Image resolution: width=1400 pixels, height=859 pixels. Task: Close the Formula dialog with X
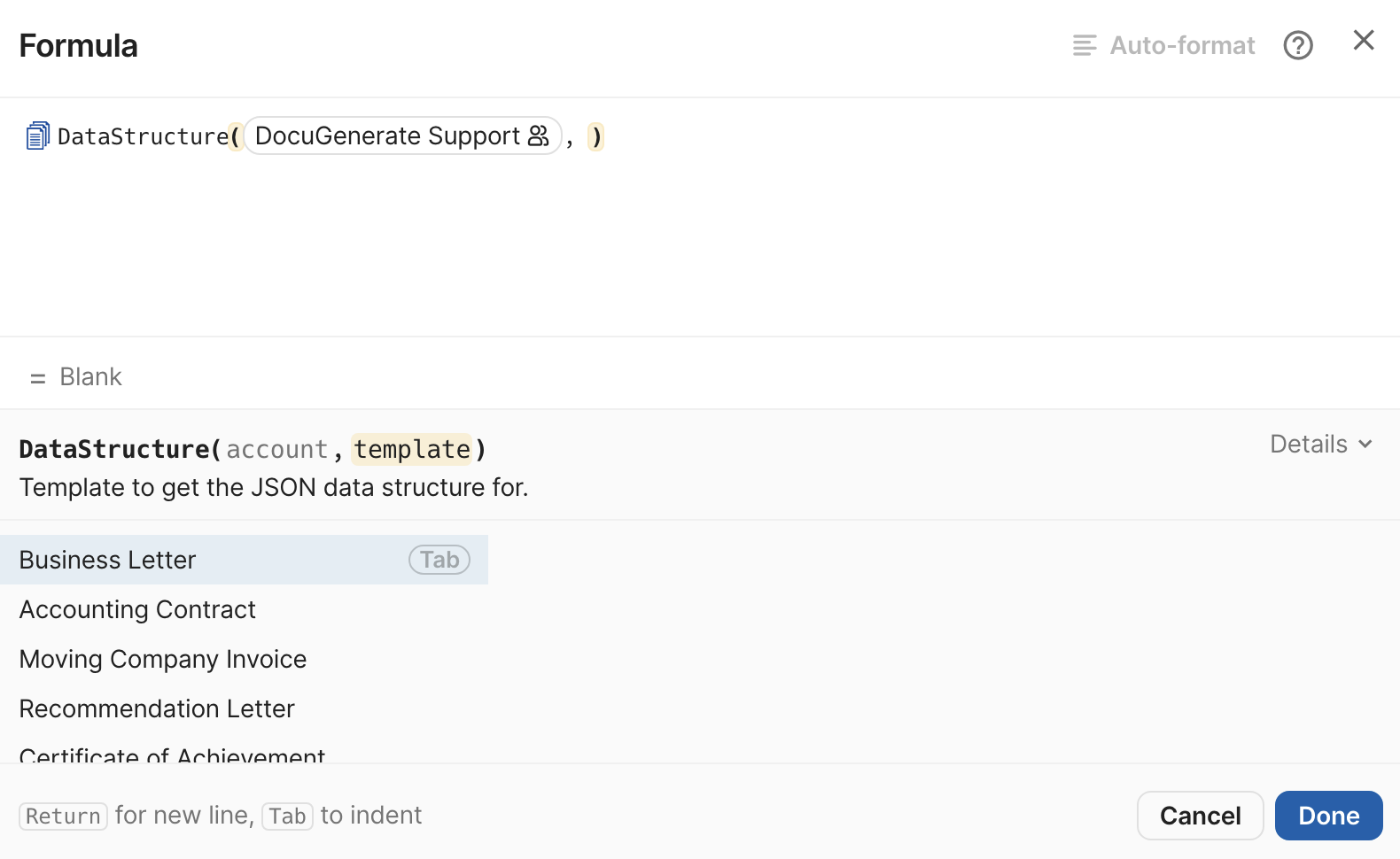[x=1363, y=41]
